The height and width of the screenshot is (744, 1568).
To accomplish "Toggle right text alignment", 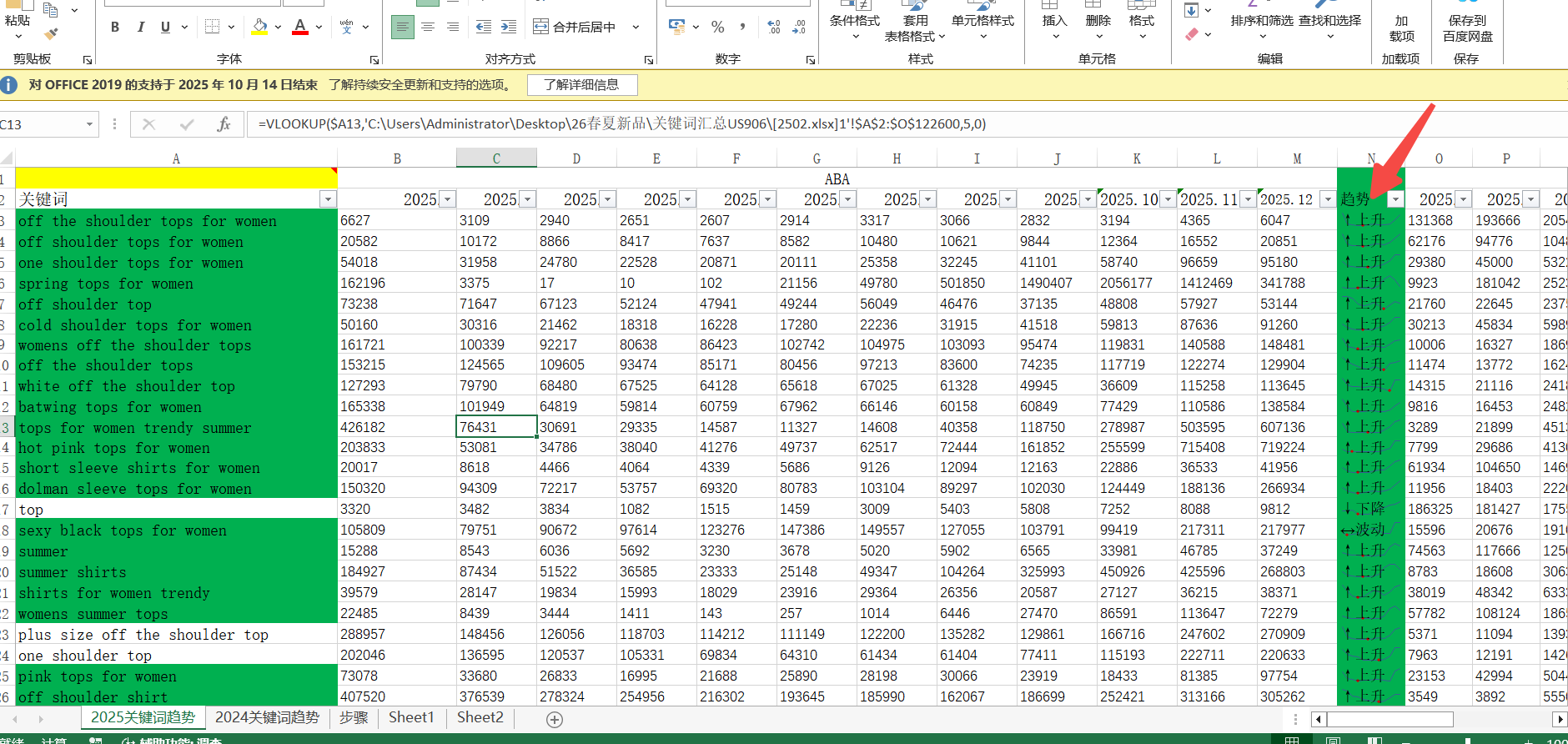I will tap(453, 27).
